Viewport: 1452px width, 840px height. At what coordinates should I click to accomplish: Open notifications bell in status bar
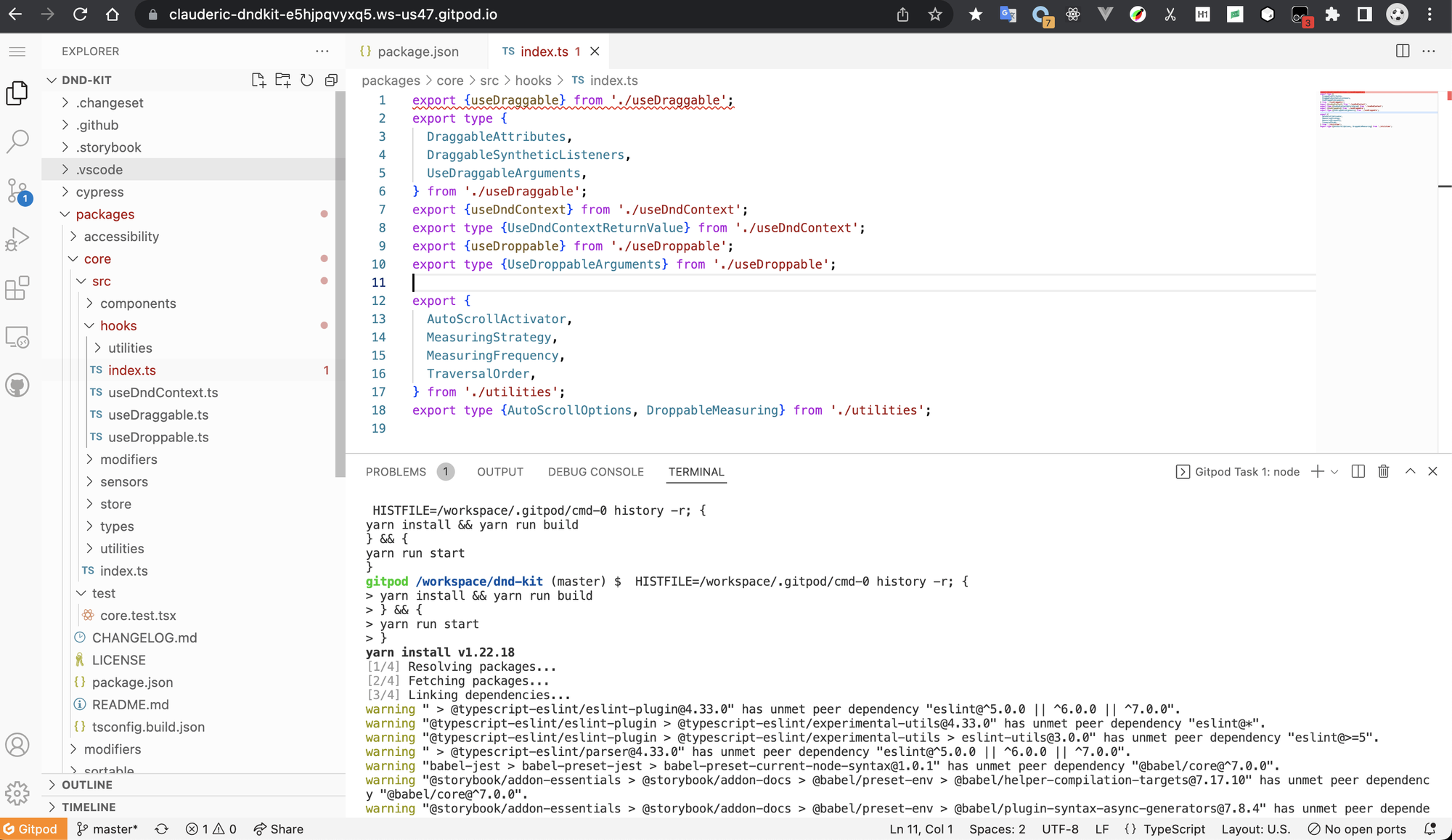coord(1431,829)
